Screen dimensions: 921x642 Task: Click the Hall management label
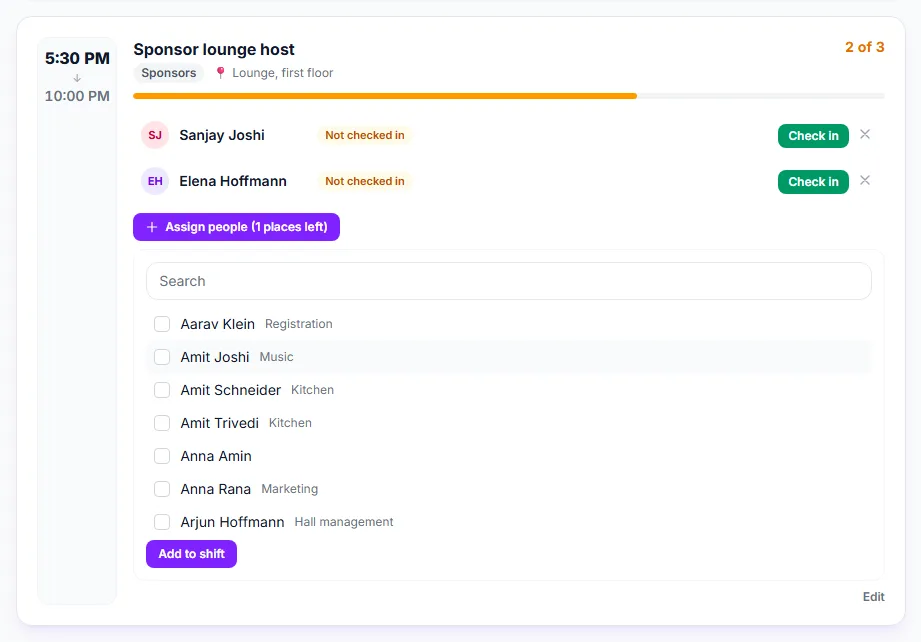click(344, 522)
